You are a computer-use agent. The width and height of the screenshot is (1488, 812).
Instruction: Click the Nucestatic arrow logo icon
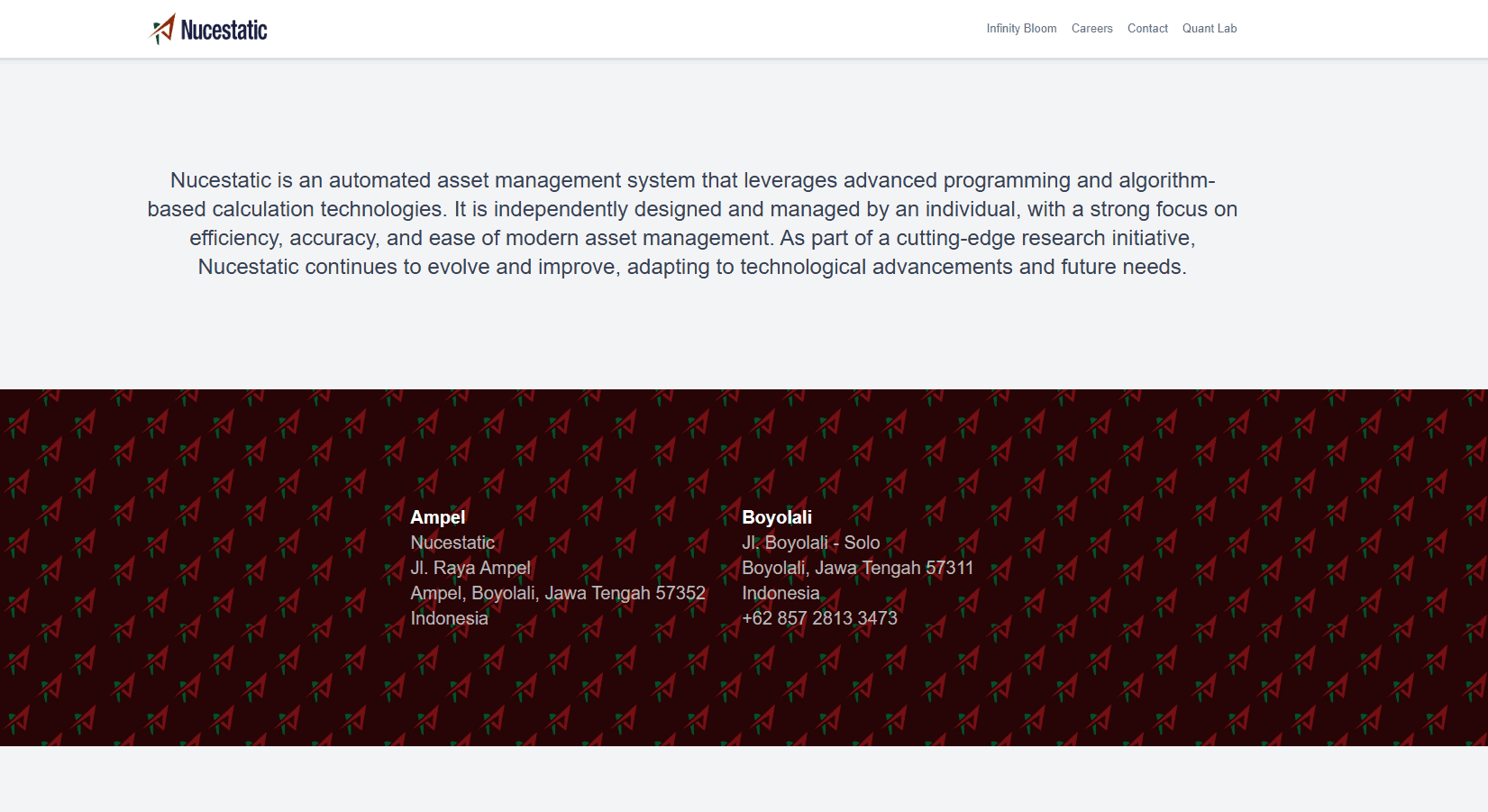[x=162, y=28]
